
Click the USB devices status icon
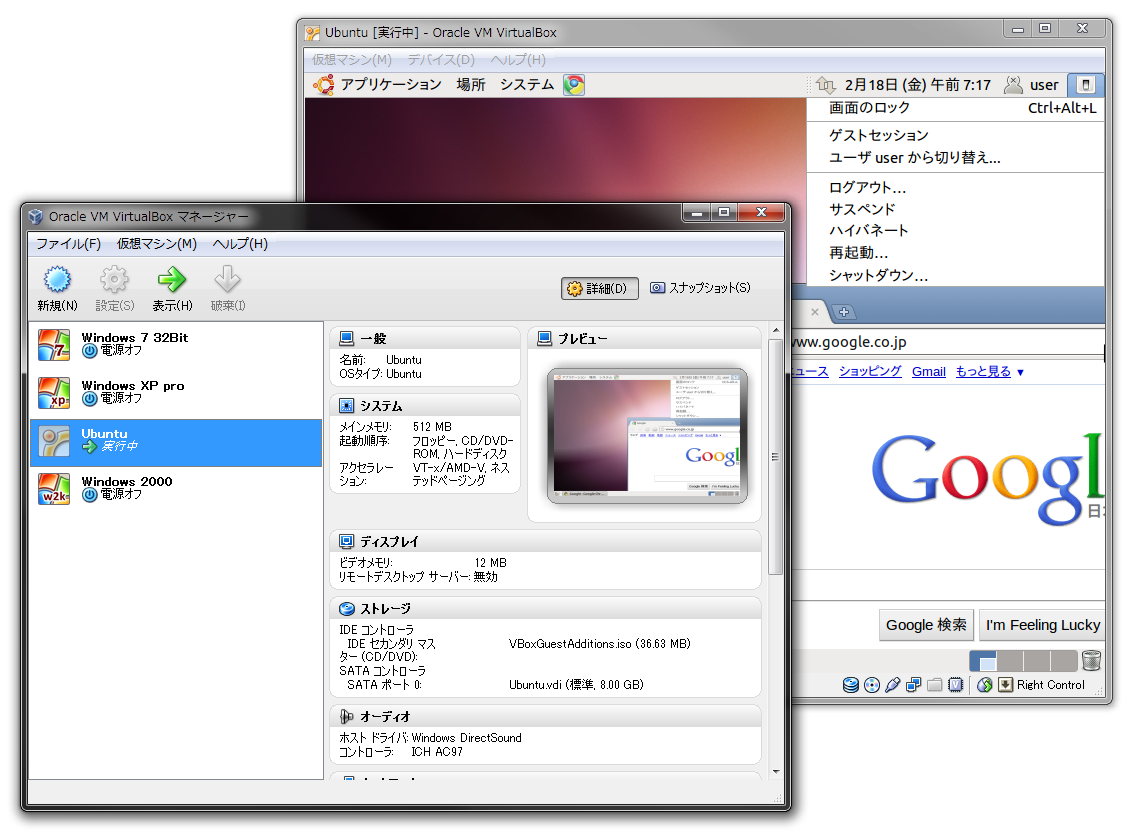point(893,685)
